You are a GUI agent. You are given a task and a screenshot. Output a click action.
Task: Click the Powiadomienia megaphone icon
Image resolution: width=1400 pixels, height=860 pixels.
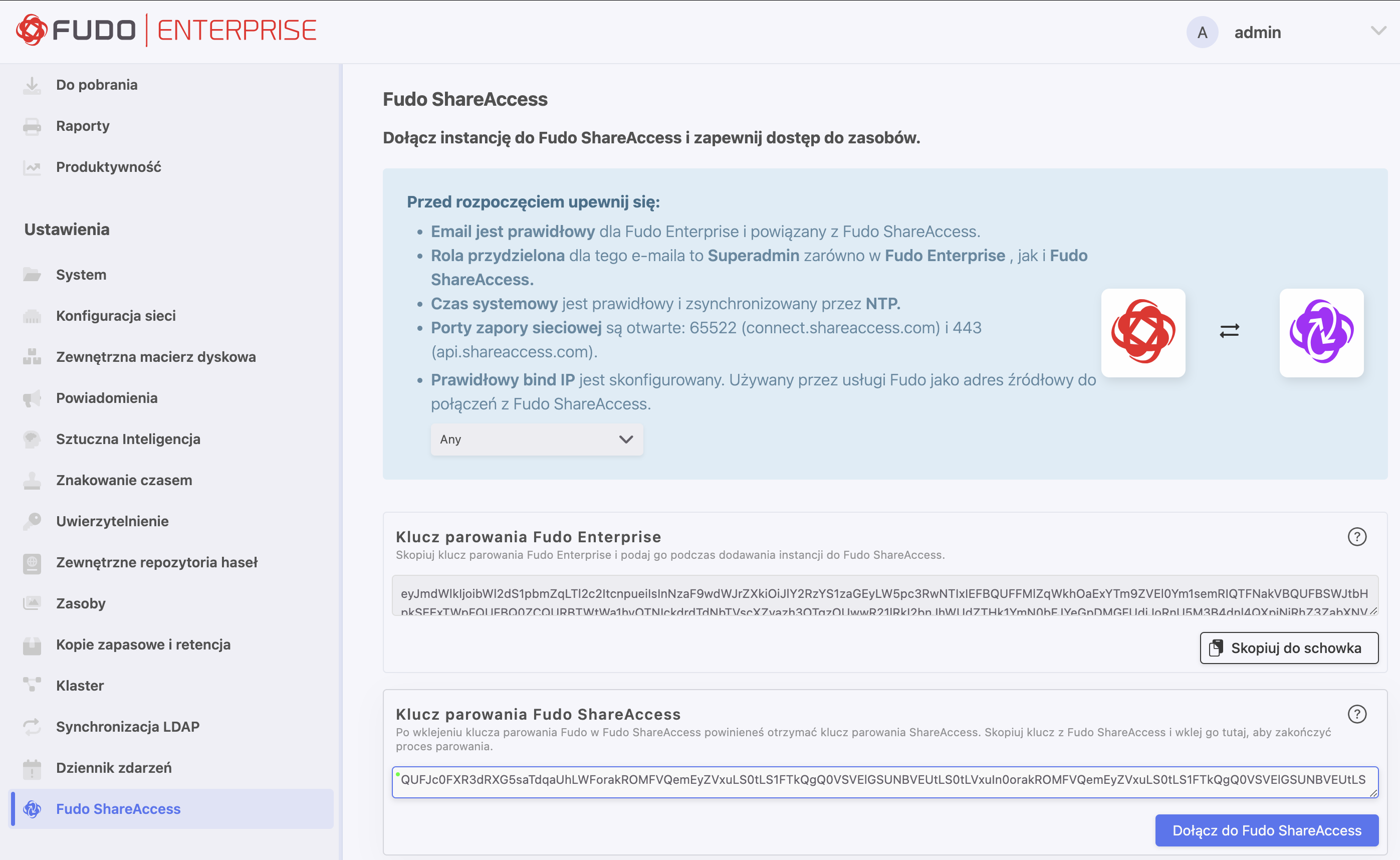(x=32, y=398)
